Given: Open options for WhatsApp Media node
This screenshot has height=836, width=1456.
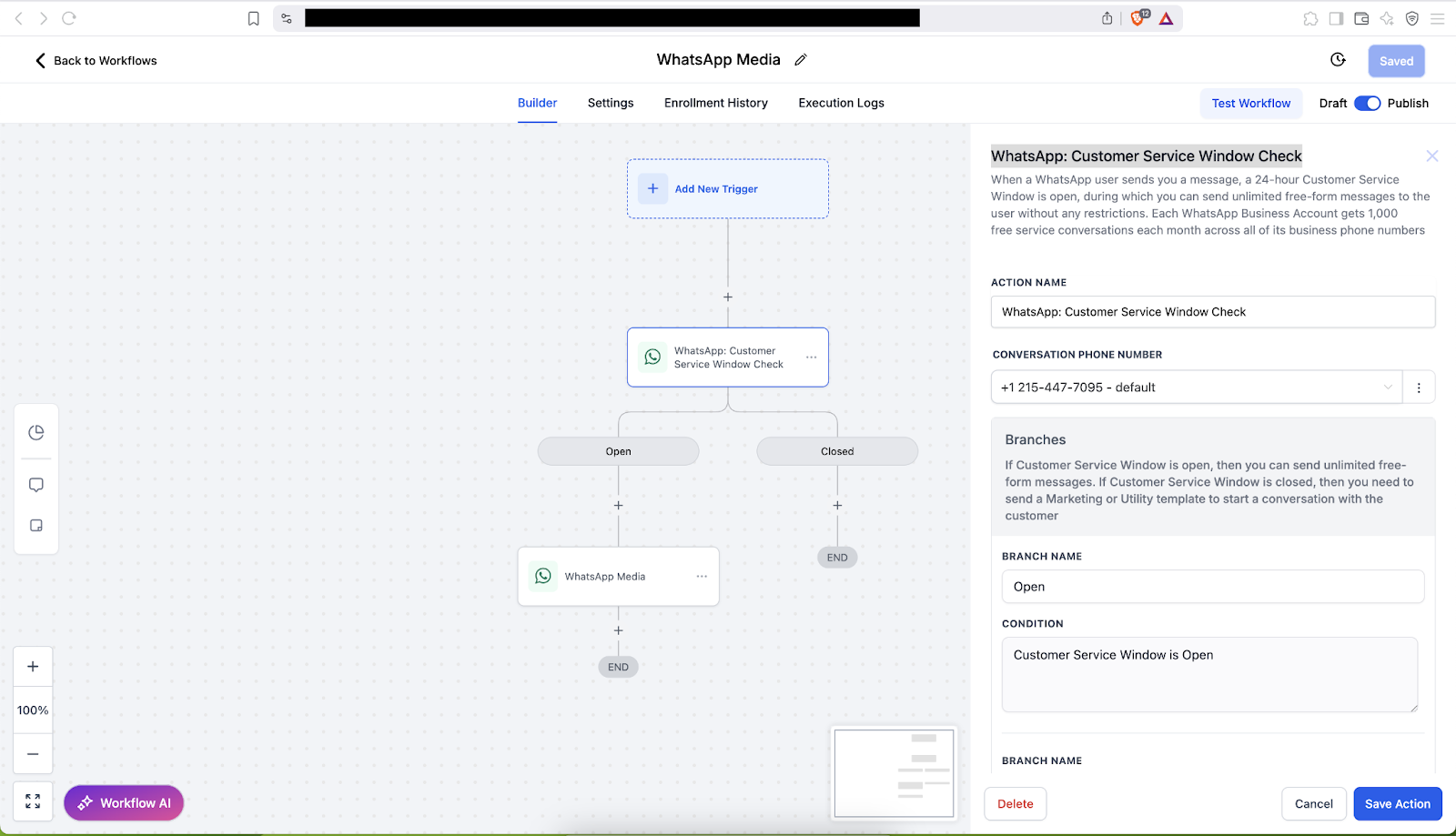Looking at the screenshot, I should (x=702, y=576).
